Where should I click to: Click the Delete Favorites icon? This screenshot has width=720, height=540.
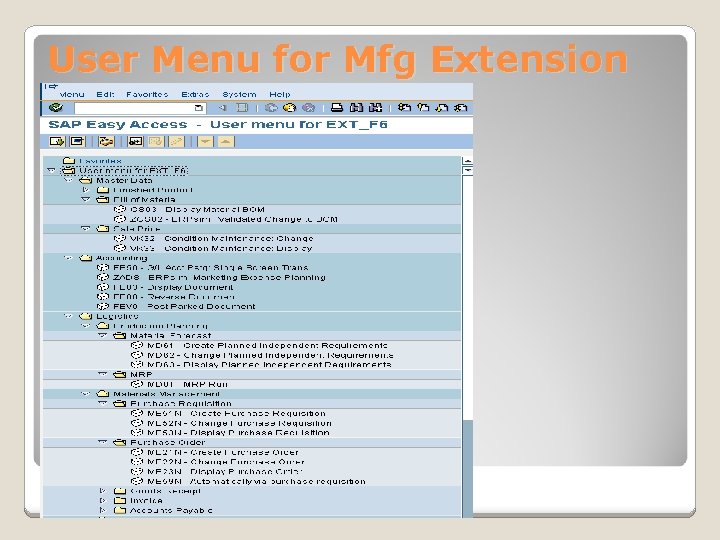(x=156, y=141)
